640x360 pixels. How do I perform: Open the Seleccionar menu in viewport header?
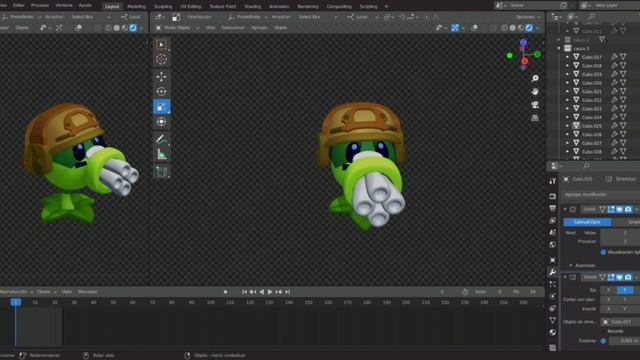(233, 28)
